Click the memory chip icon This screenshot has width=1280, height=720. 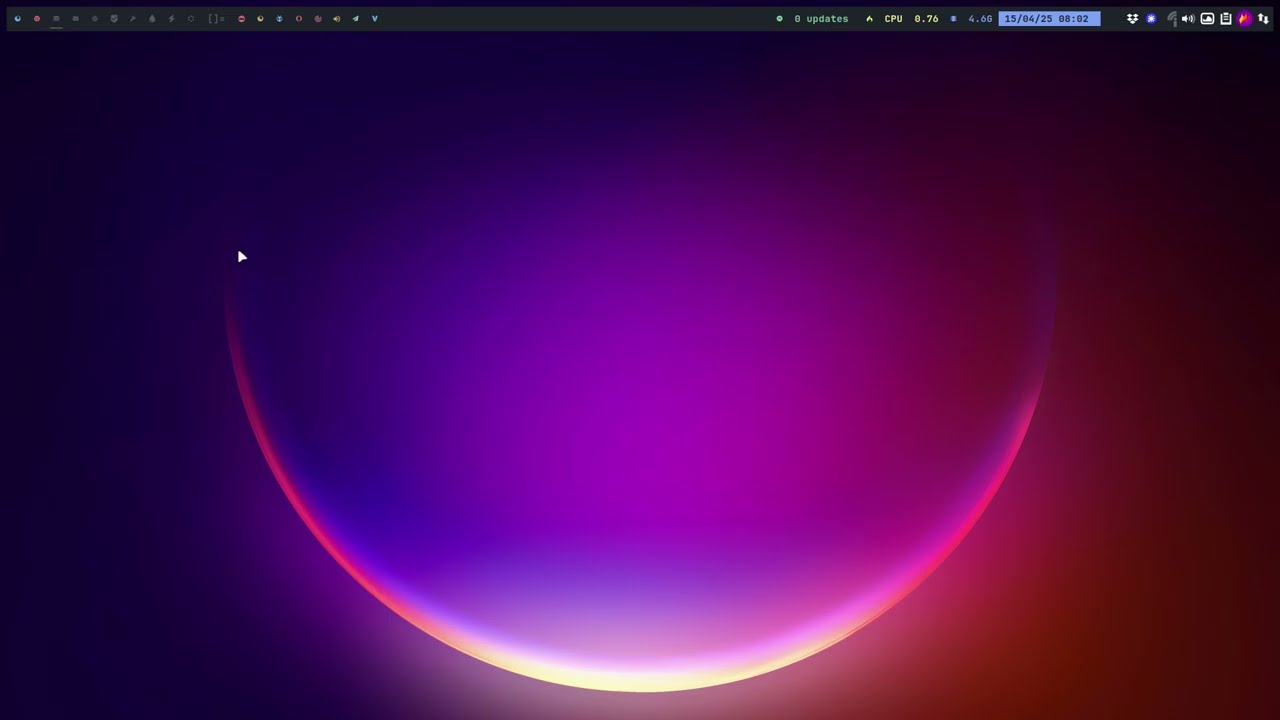click(x=953, y=19)
